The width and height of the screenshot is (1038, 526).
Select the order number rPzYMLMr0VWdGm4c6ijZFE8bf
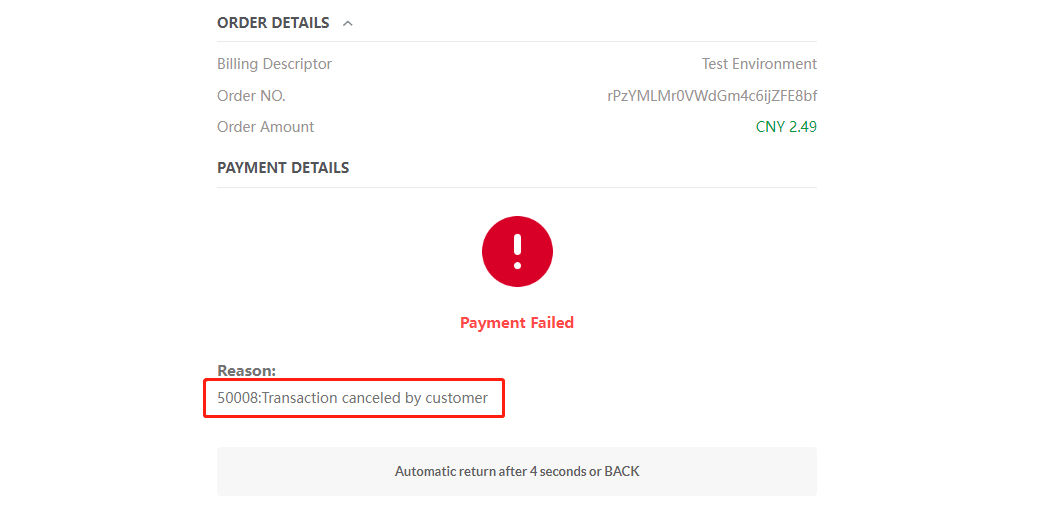click(x=711, y=96)
